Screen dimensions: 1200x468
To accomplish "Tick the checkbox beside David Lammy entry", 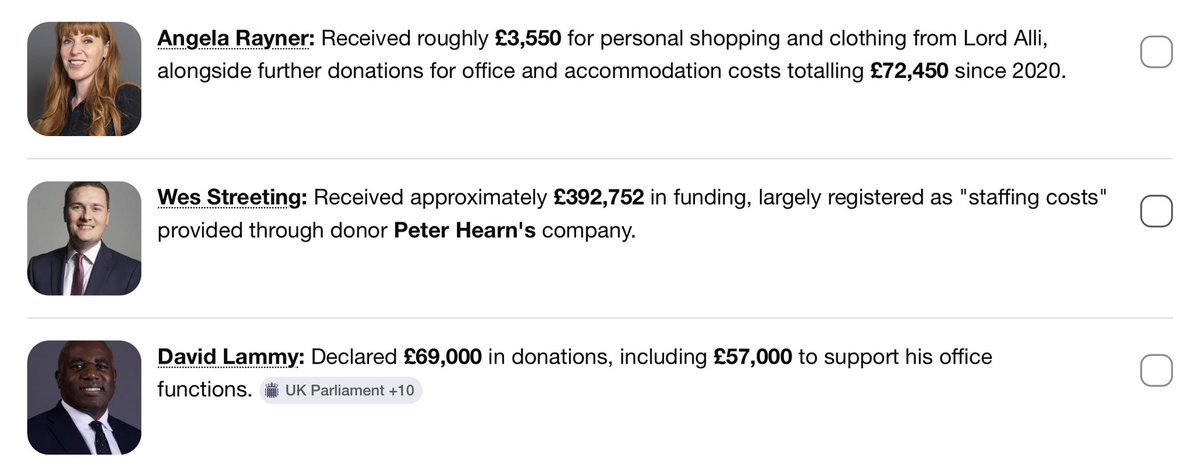I will 1155,370.
